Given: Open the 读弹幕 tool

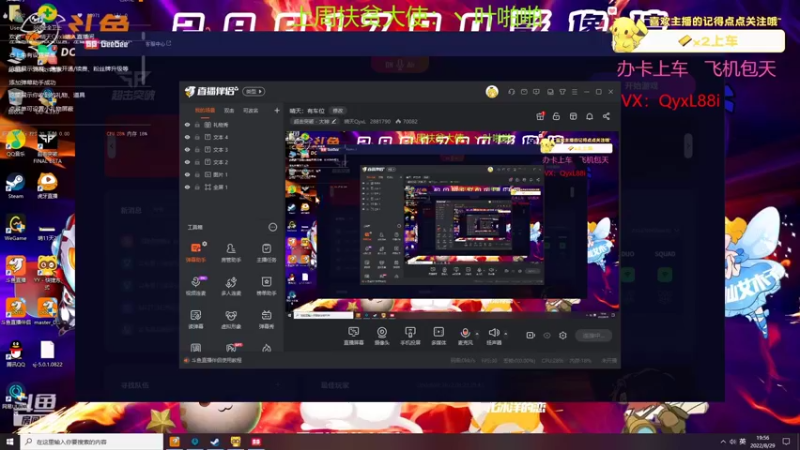Looking at the screenshot, I should [196, 319].
